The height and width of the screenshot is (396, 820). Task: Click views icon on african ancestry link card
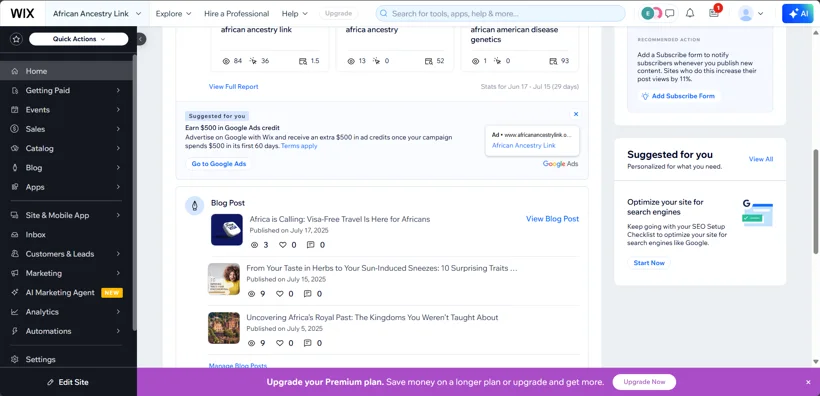[x=226, y=61]
